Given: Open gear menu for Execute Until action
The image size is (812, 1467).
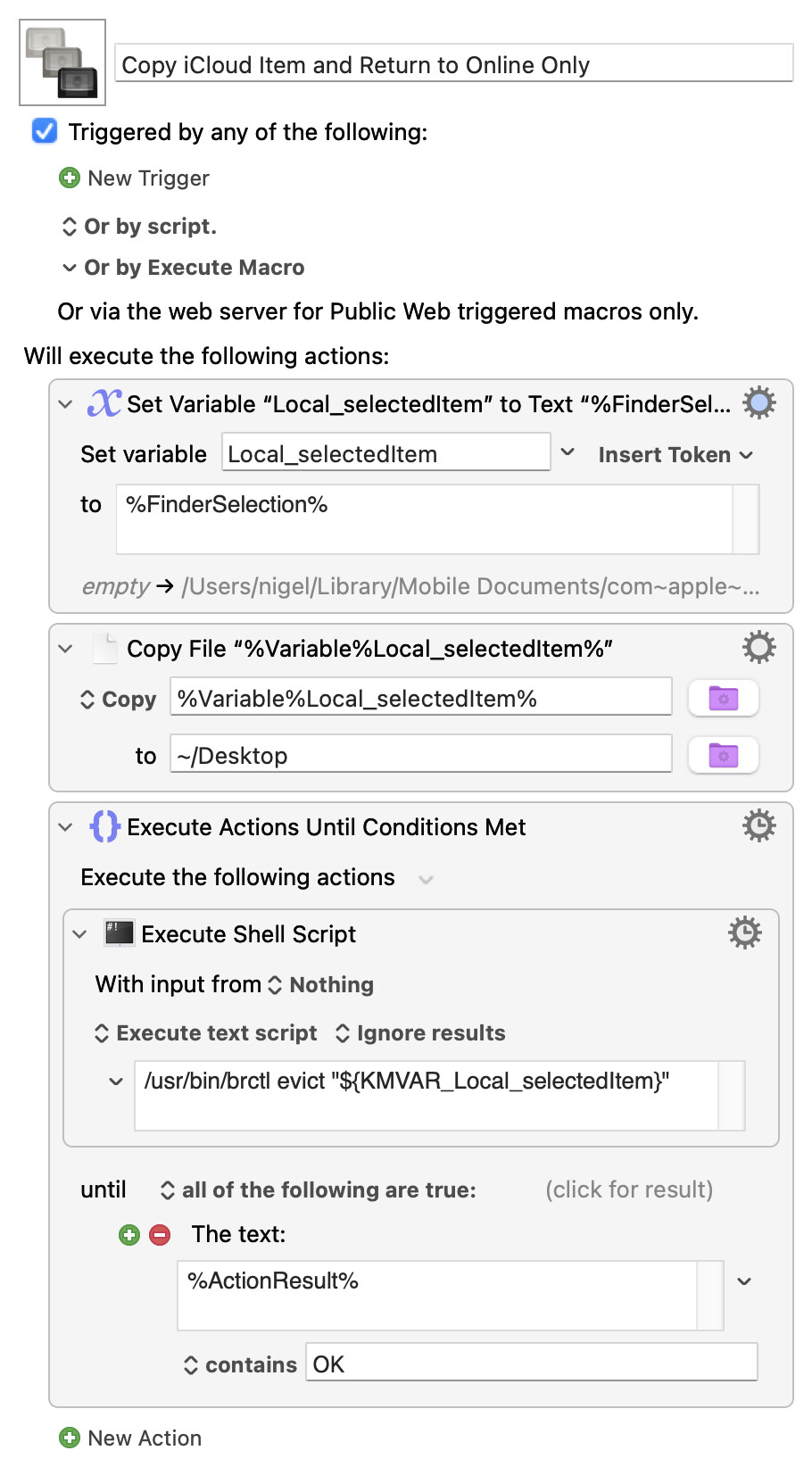Looking at the screenshot, I should coord(758,825).
